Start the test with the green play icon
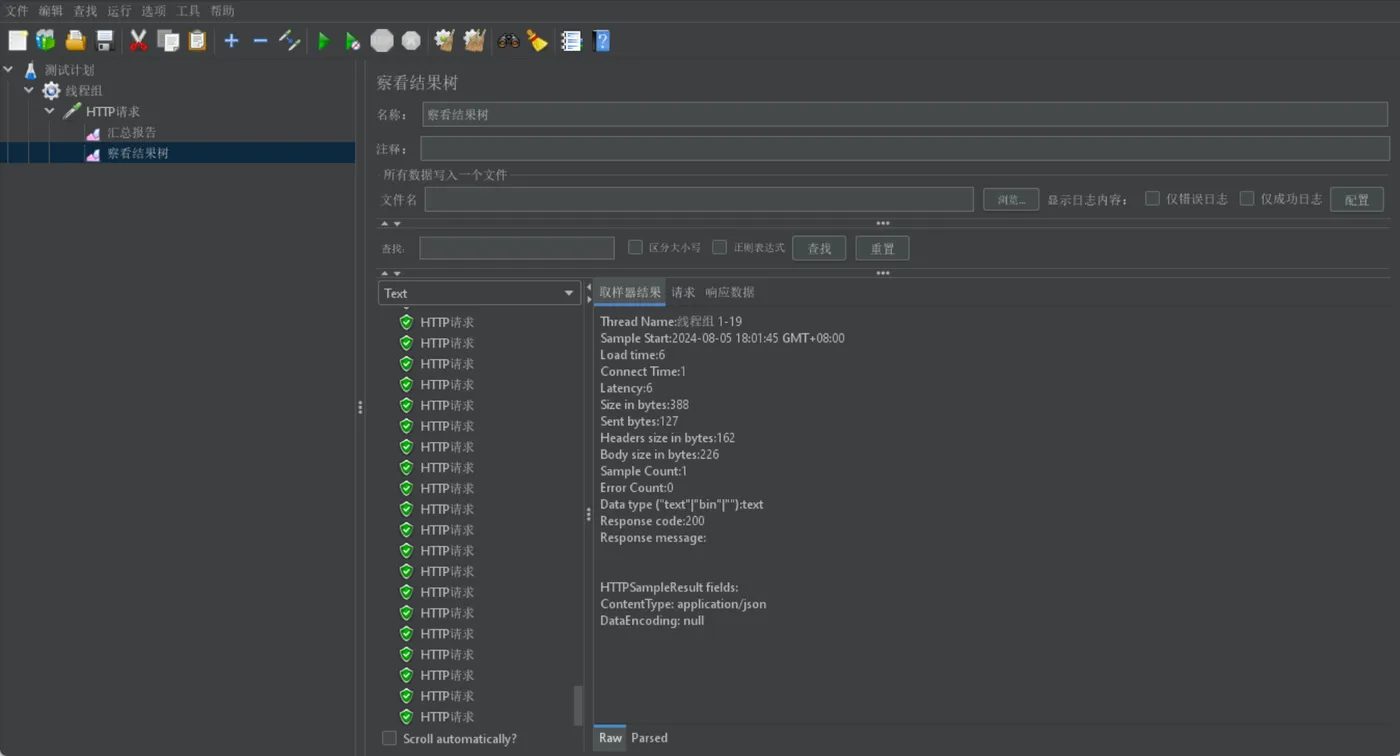 click(x=323, y=41)
